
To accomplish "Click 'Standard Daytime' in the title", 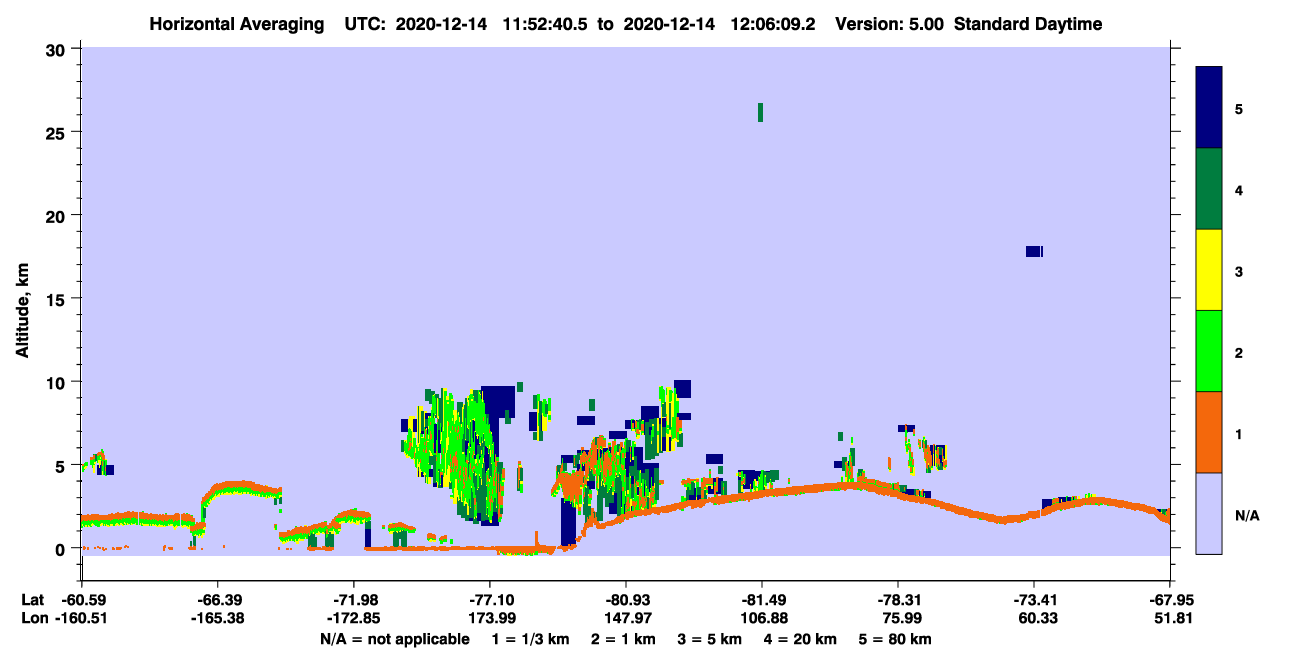I will (1028, 24).
